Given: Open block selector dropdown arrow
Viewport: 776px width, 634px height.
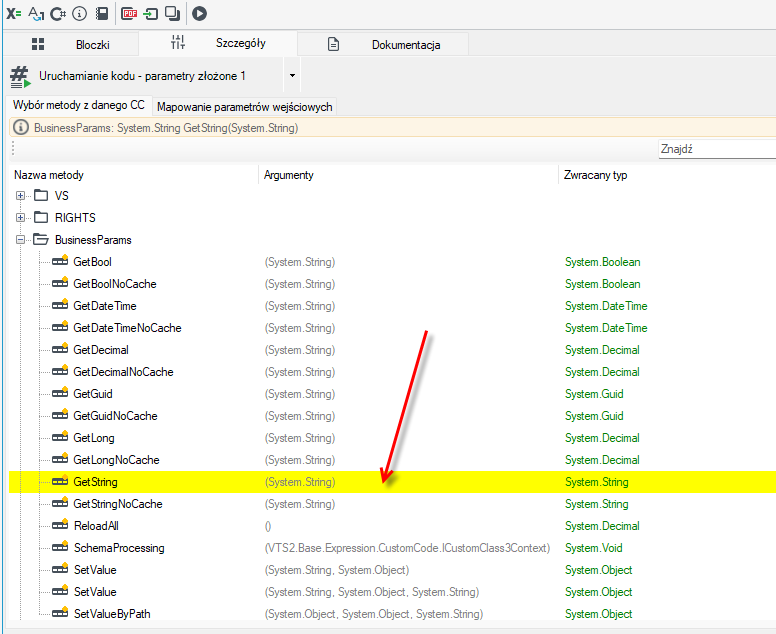Looking at the screenshot, I should [x=292, y=76].
